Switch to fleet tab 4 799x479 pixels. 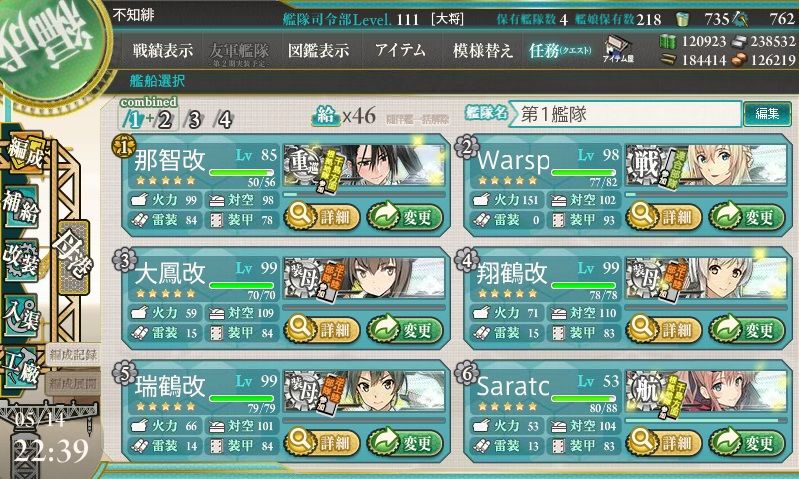pyautogui.click(x=224, y=120)
